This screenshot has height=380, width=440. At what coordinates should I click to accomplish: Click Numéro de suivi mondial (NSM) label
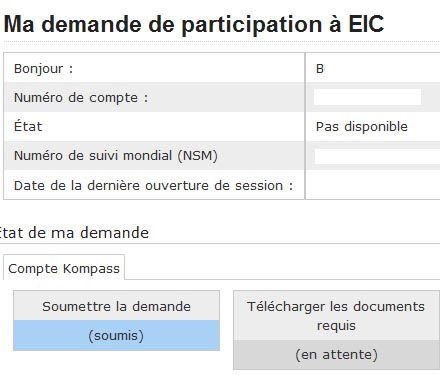(x=116, y=156)
